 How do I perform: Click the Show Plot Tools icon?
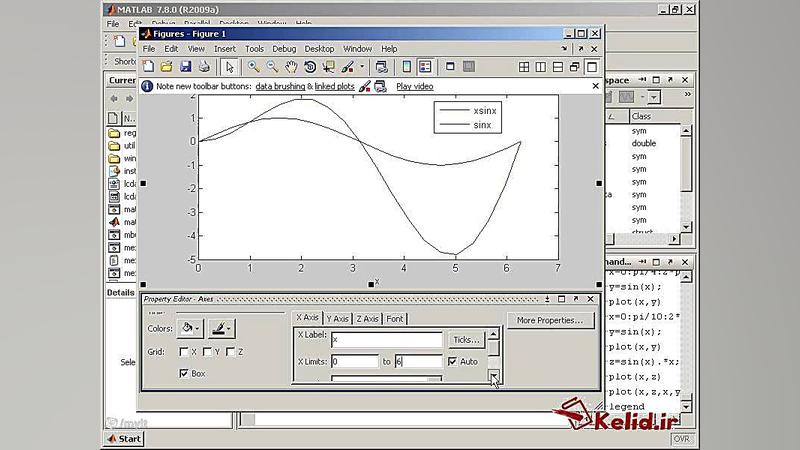[469, 66]
